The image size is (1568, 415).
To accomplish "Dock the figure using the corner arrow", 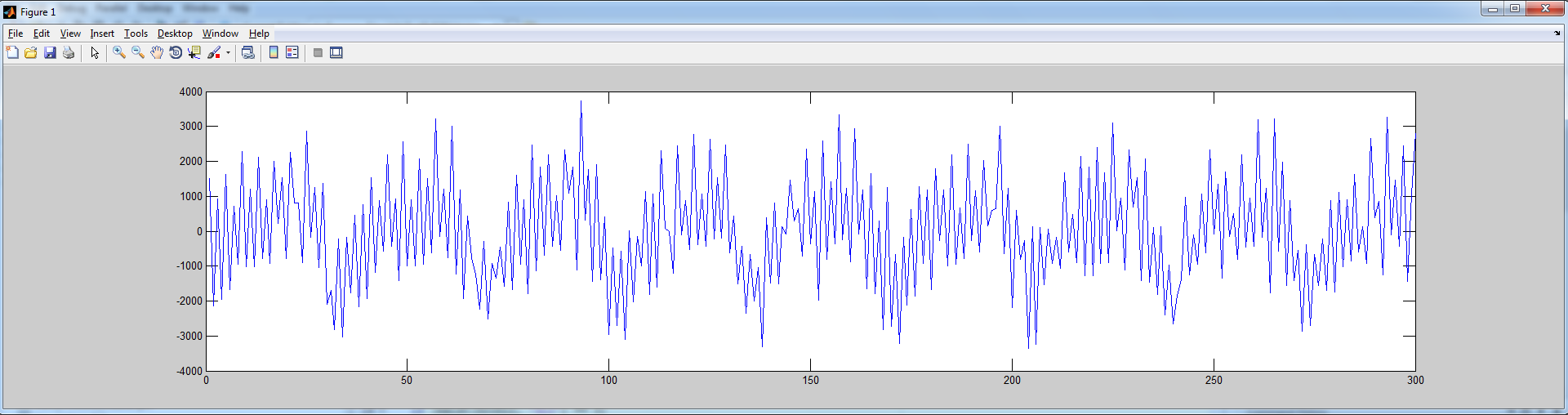I will coord(1557,33).
